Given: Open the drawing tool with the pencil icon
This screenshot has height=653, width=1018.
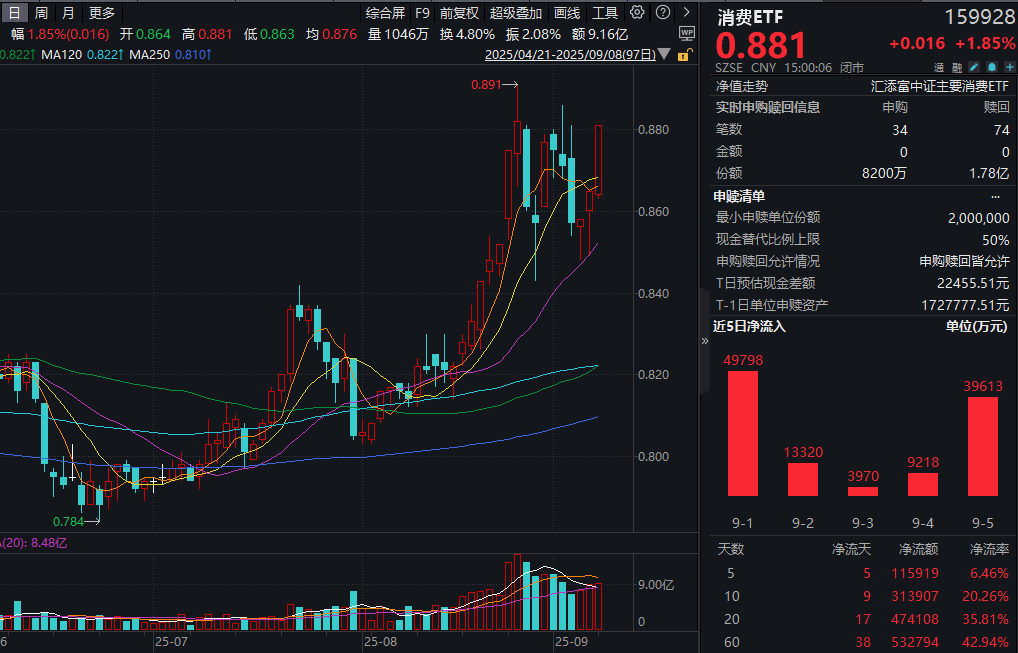Looking at the screenshot, I should pos(974,66).
